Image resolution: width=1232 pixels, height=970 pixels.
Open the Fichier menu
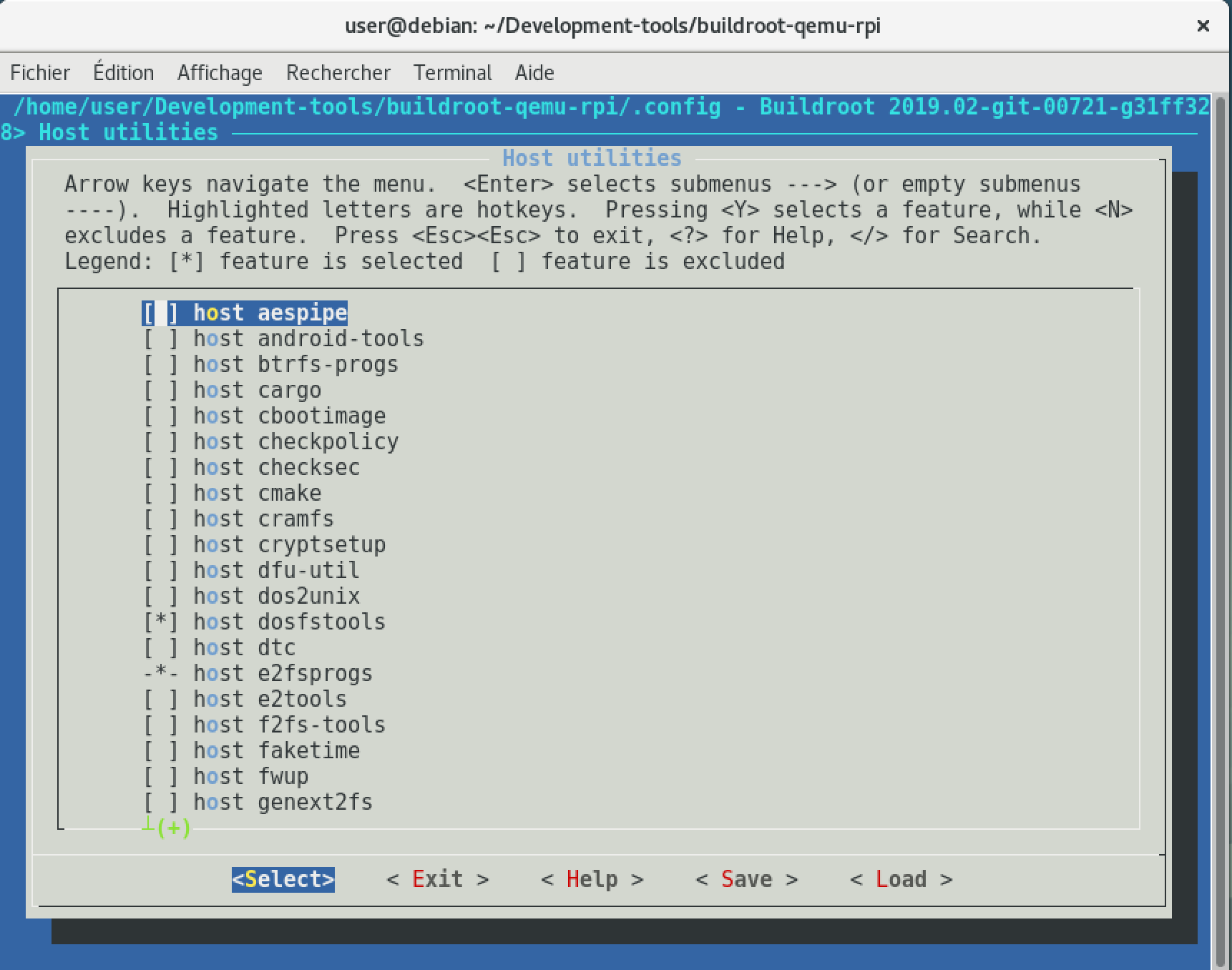pyautogui.click(x=40, y=73)
